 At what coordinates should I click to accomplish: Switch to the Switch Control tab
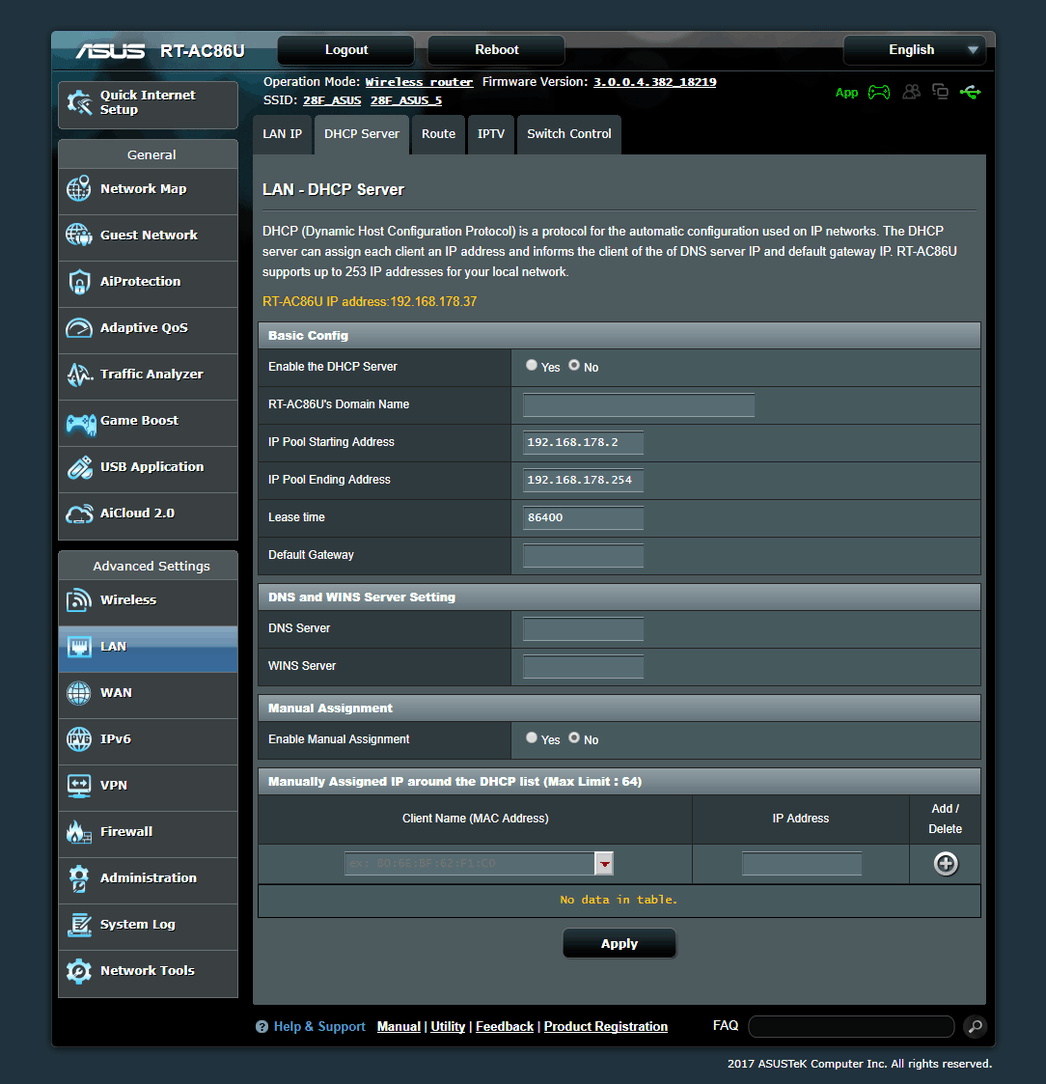pos(569,134)
